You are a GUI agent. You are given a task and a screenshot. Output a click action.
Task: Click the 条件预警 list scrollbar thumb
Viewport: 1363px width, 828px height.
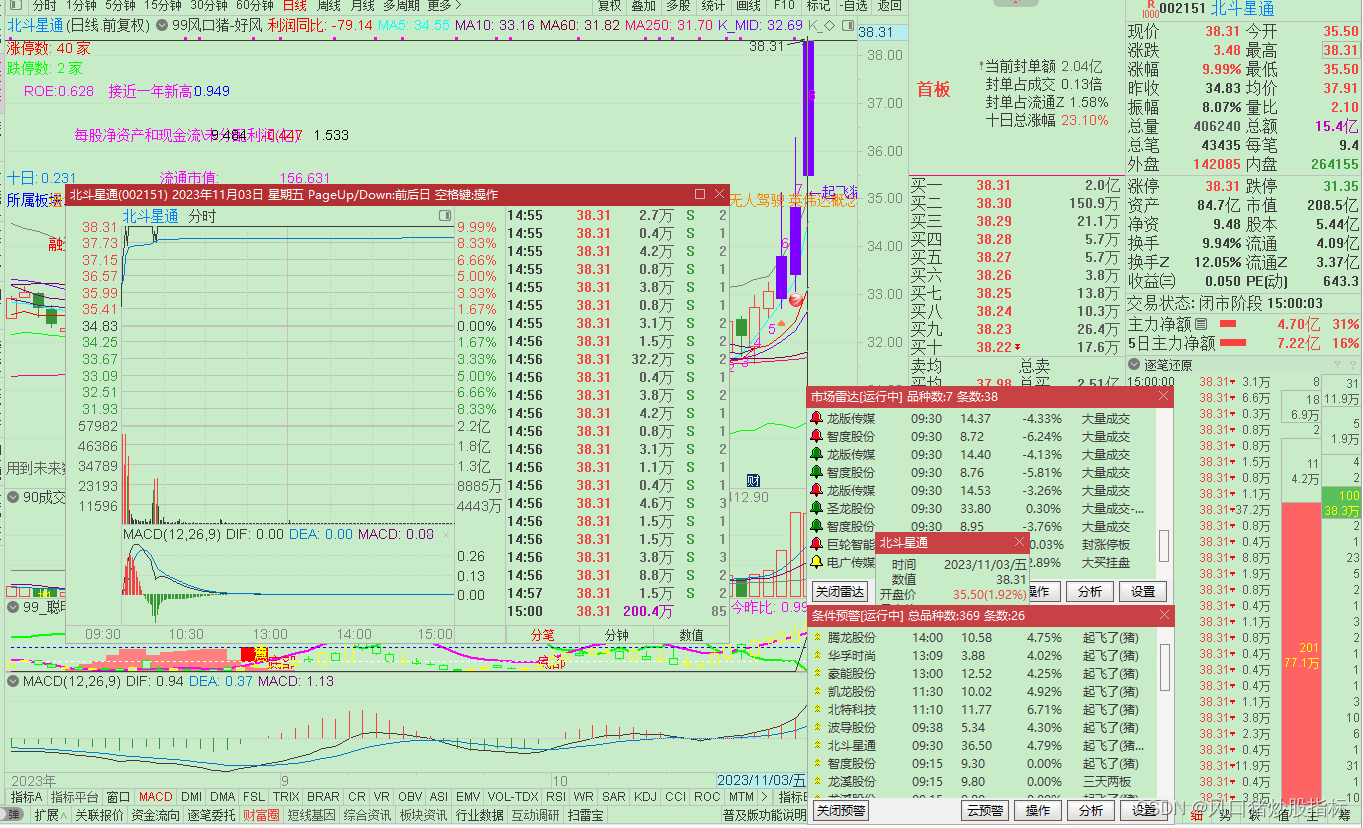pyautogui.click(x=1164, y=668)
